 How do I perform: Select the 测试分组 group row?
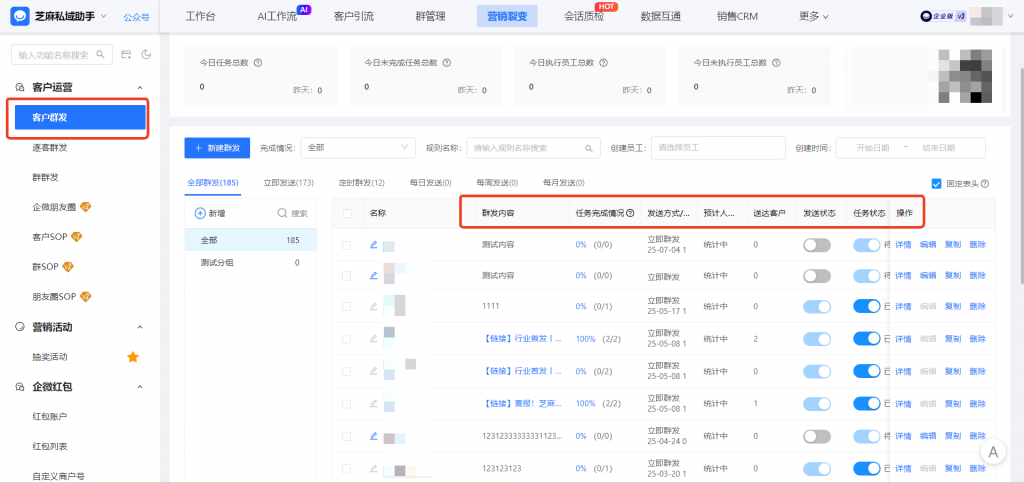click(x=250, y=262)
